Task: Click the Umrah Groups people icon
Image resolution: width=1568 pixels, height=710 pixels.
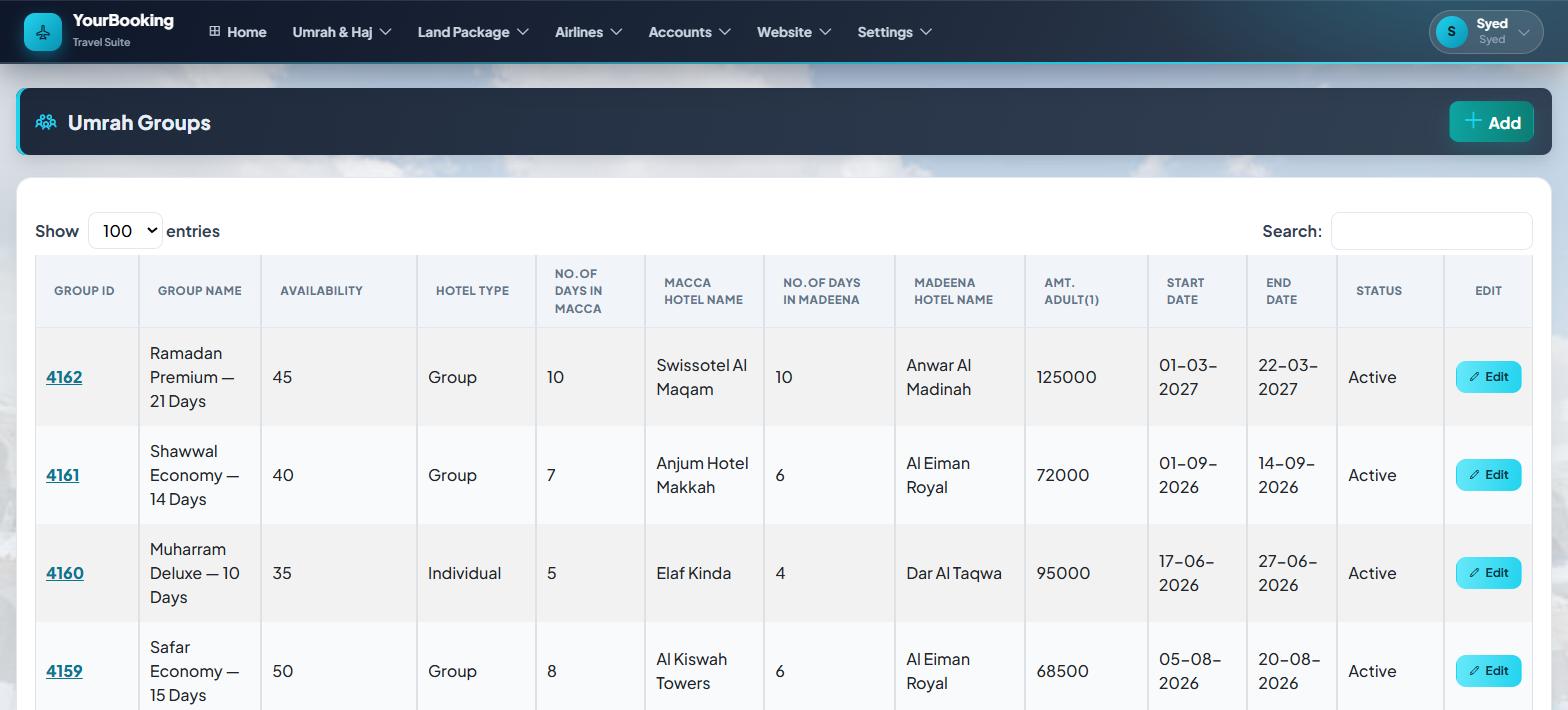Action: pyautogui.click(x=46, y=122)
